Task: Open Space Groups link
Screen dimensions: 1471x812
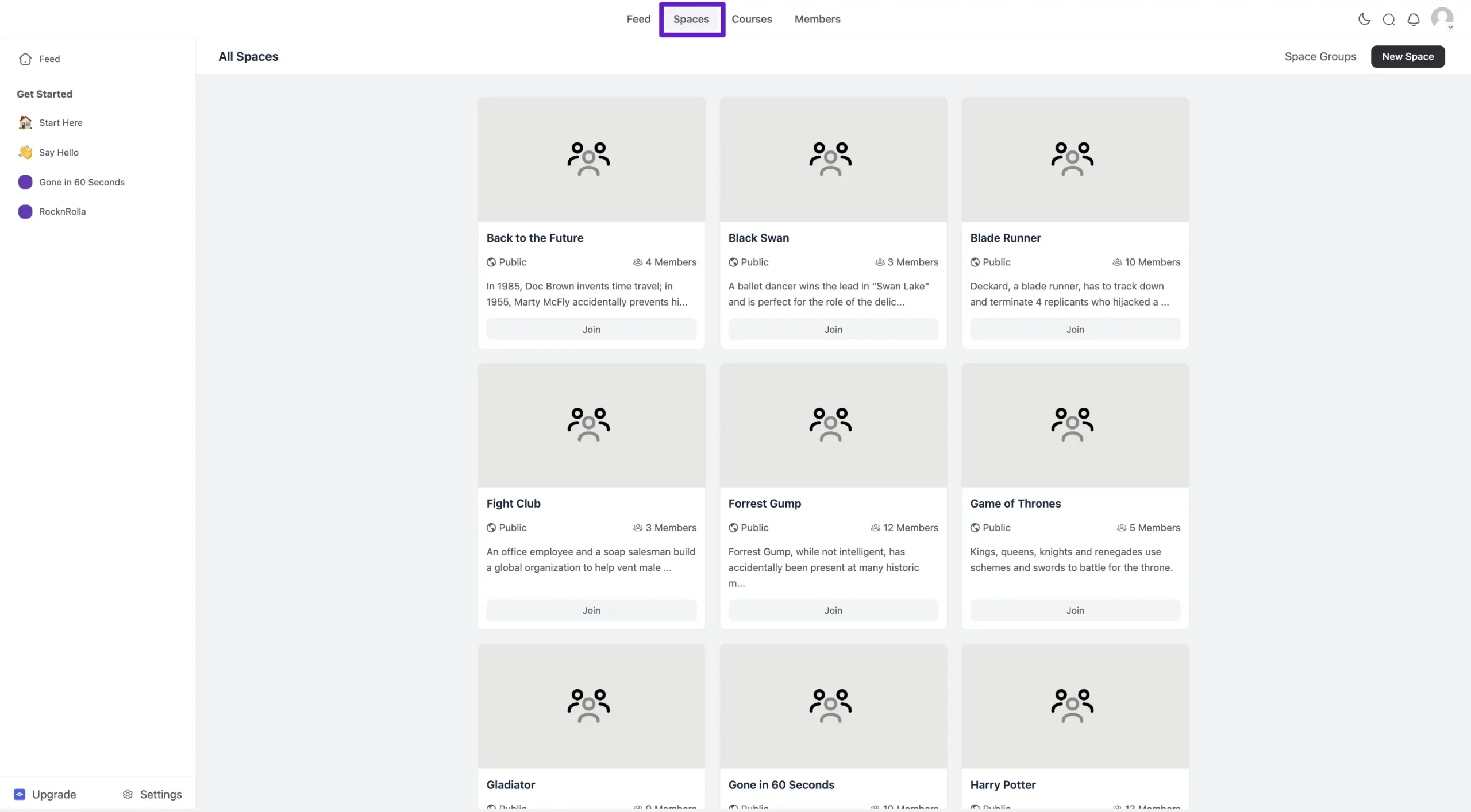Action: click(1320, 56)
